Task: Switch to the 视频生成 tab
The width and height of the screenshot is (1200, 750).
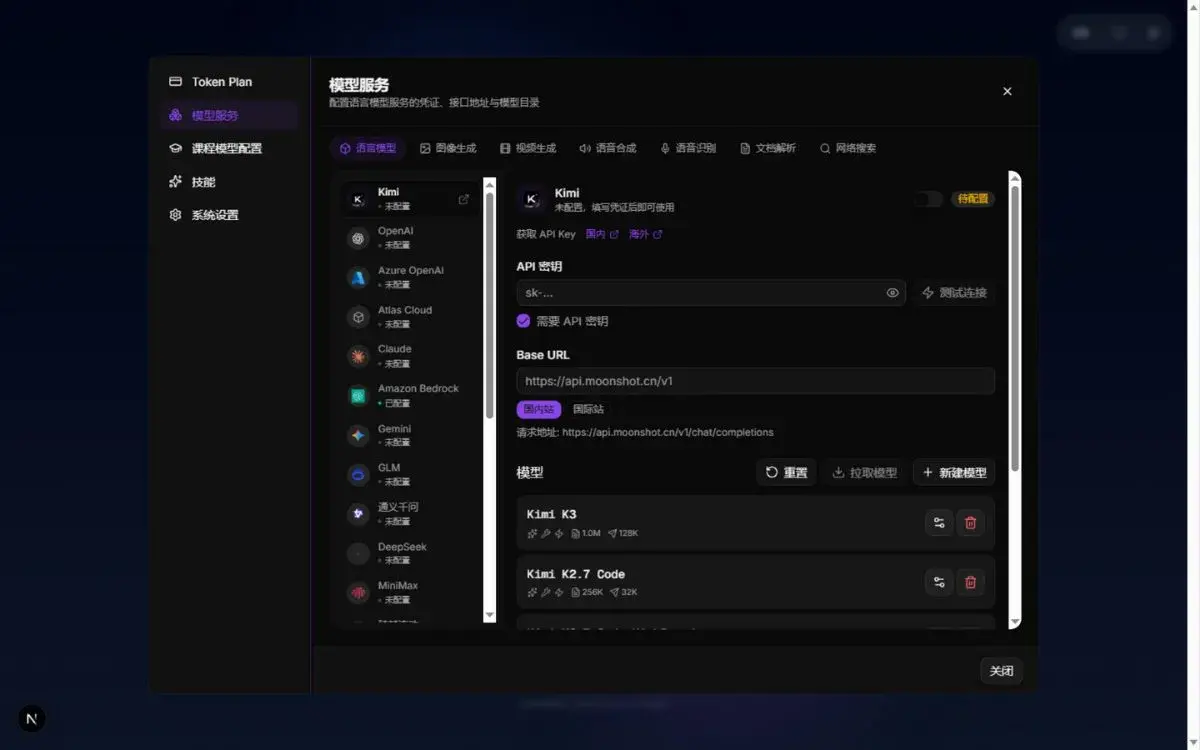Action: 528,148
